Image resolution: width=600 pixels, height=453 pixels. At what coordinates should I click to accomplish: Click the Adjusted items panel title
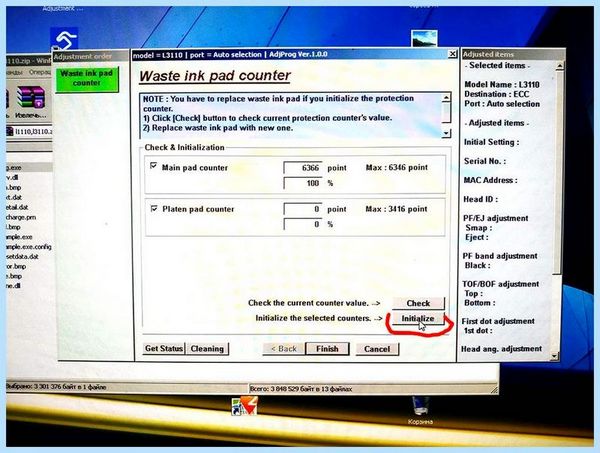[488, 54]
